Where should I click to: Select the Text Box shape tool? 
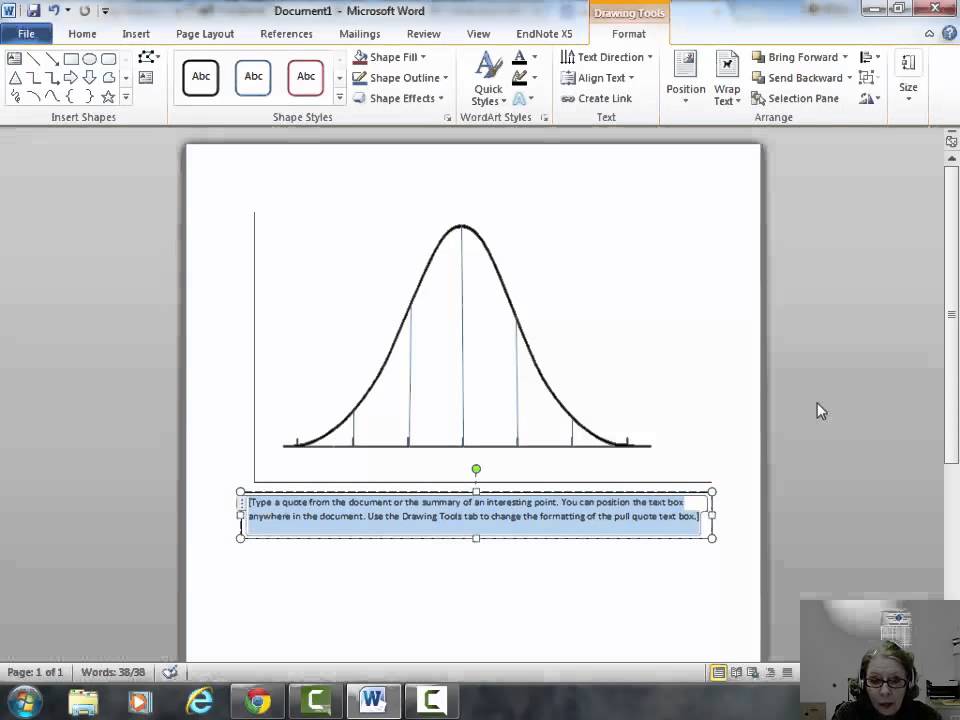[x=14, y=59]
